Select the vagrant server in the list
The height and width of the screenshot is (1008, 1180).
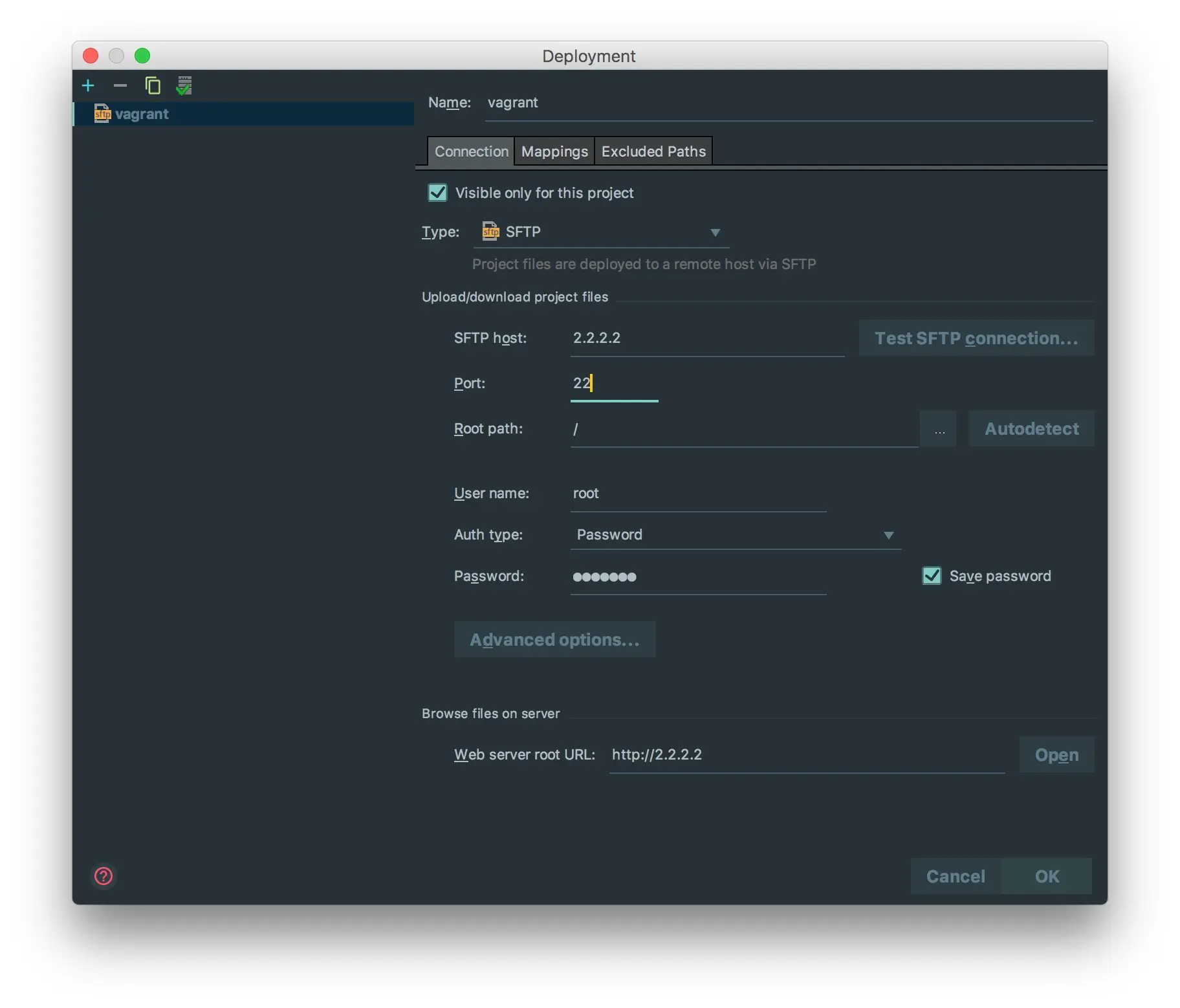point(142,114)
